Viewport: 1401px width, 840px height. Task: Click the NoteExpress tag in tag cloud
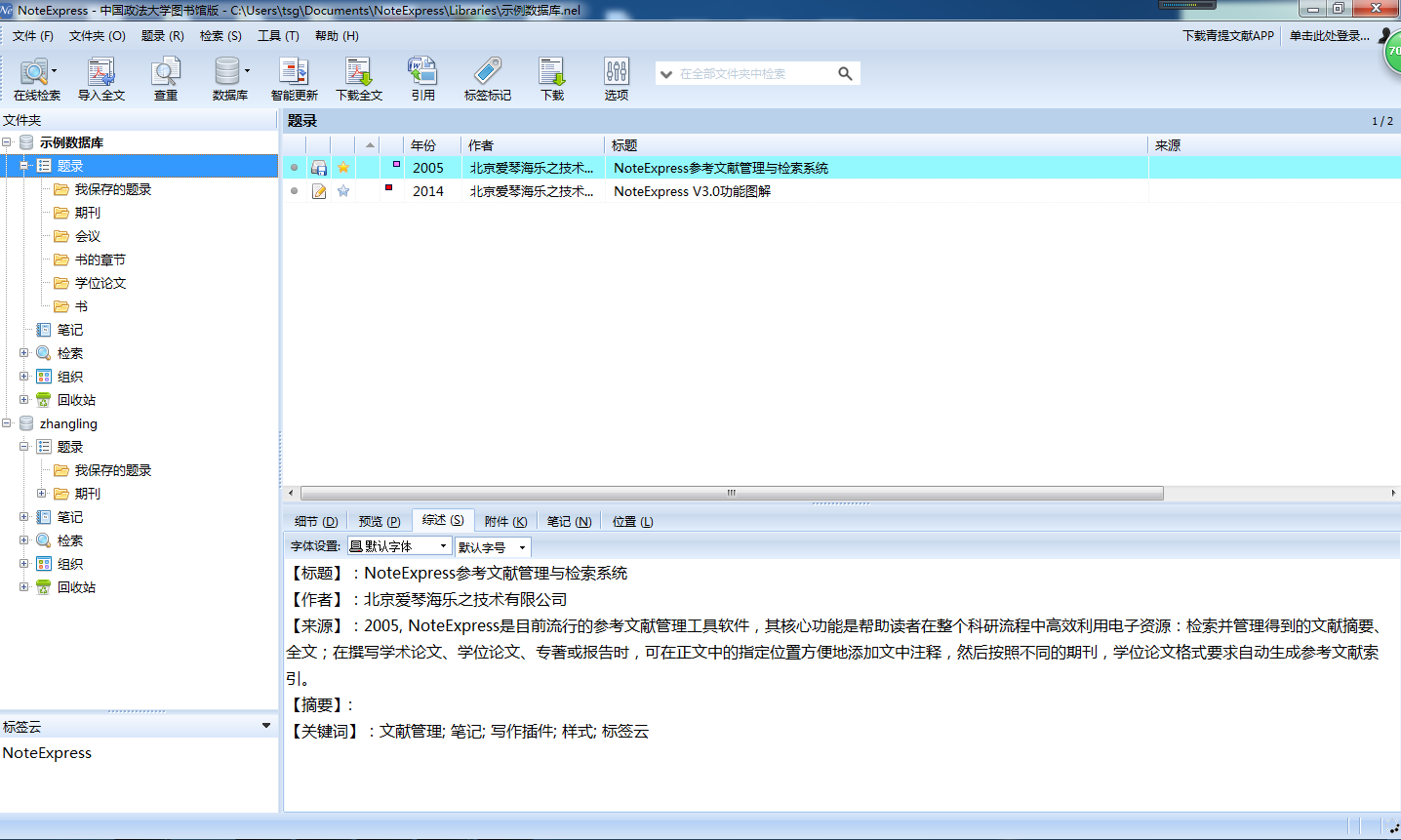click(47, 753)
